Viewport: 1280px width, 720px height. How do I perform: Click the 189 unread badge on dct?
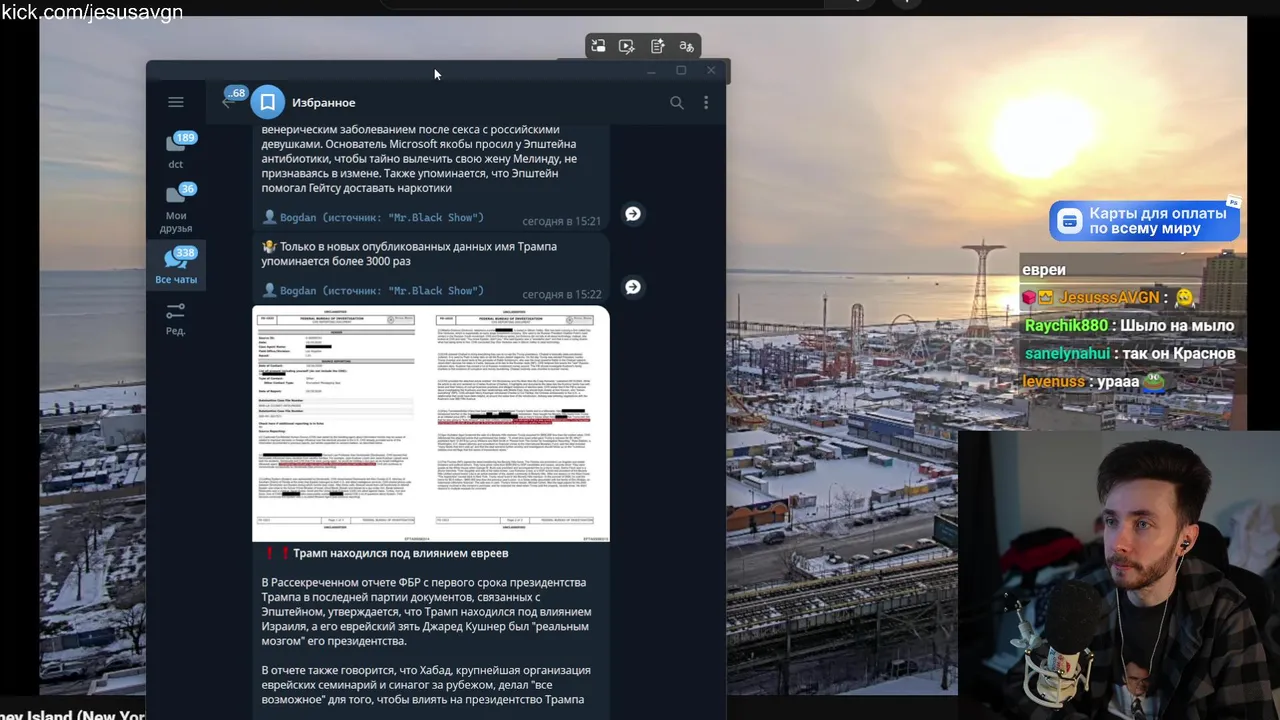(x=185, y=138)
